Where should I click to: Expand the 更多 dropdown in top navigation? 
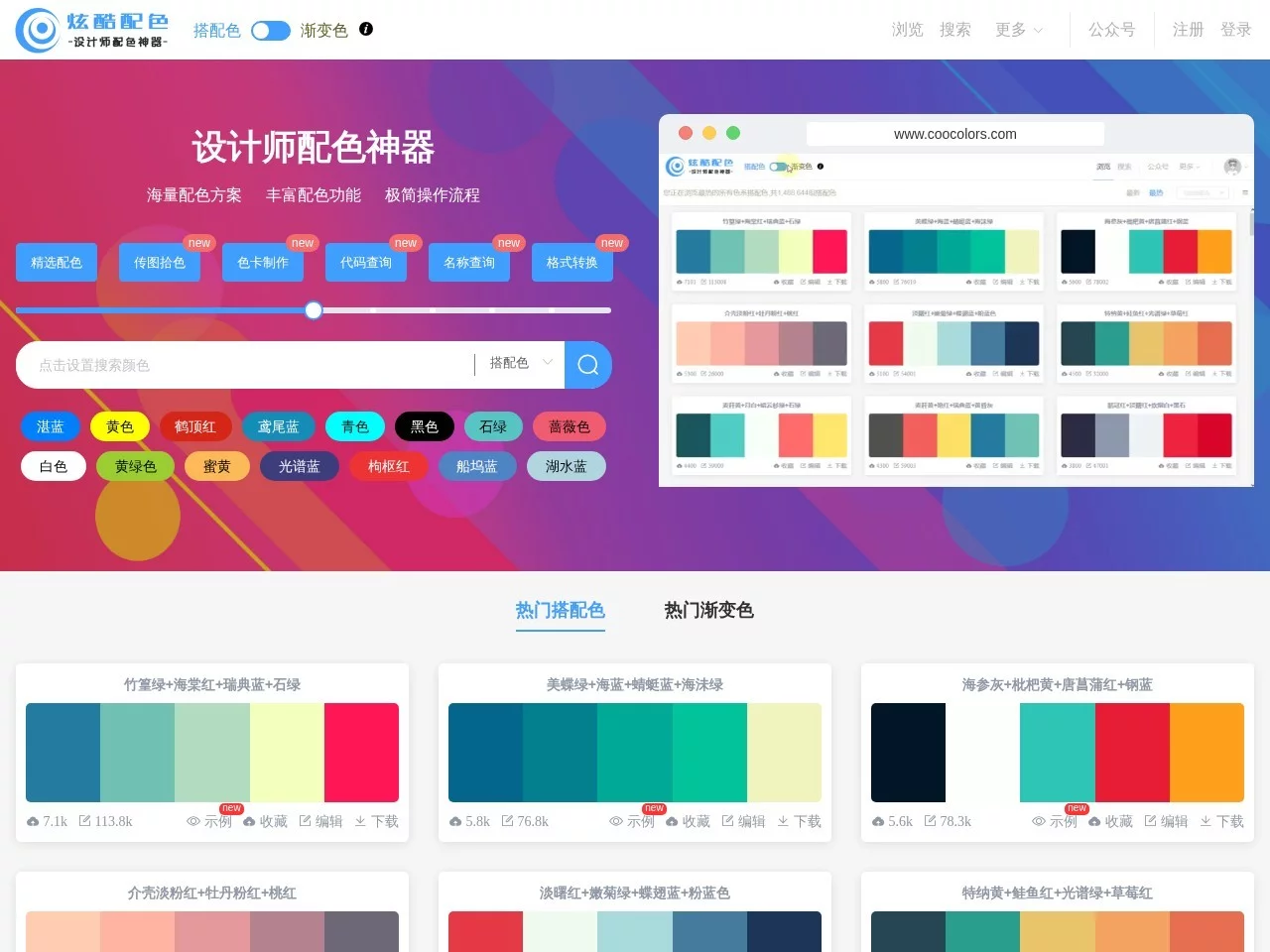1019,30
